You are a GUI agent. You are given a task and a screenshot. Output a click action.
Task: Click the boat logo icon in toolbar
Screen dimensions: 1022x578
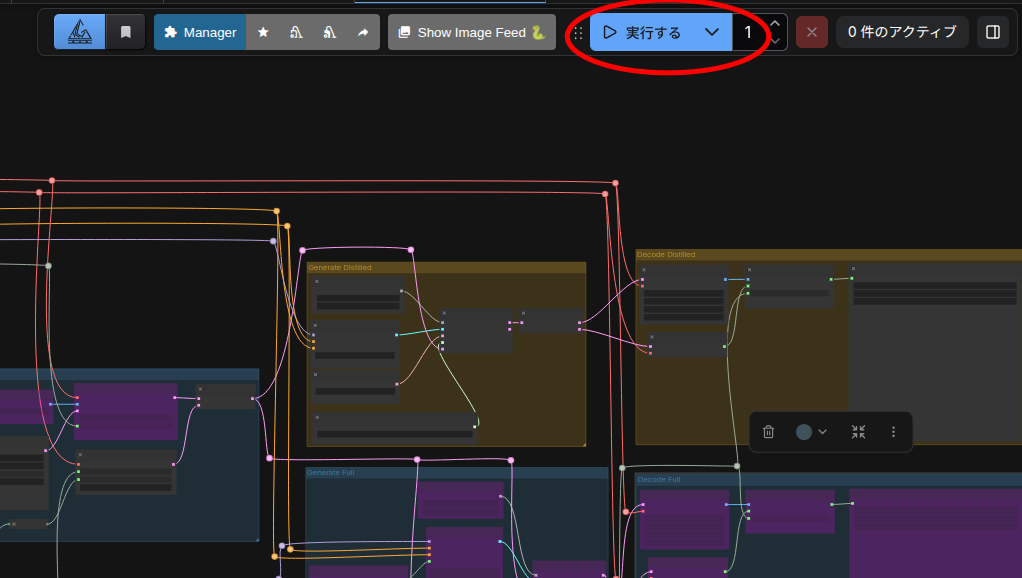[79, 32]
